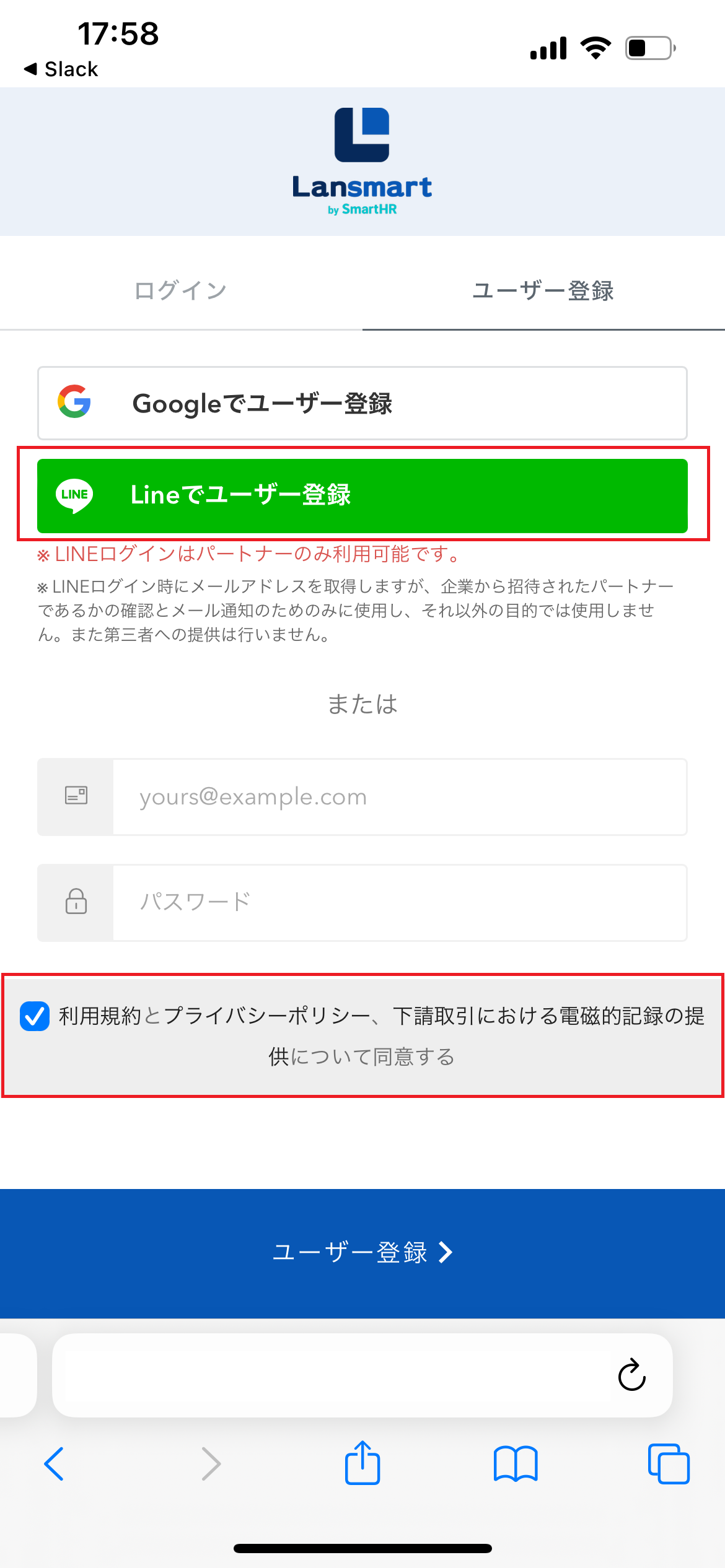Tap the Safari address bar
Viewport: 725px width, 1568px height.
pyautogui.click(x=362, y=1375)
